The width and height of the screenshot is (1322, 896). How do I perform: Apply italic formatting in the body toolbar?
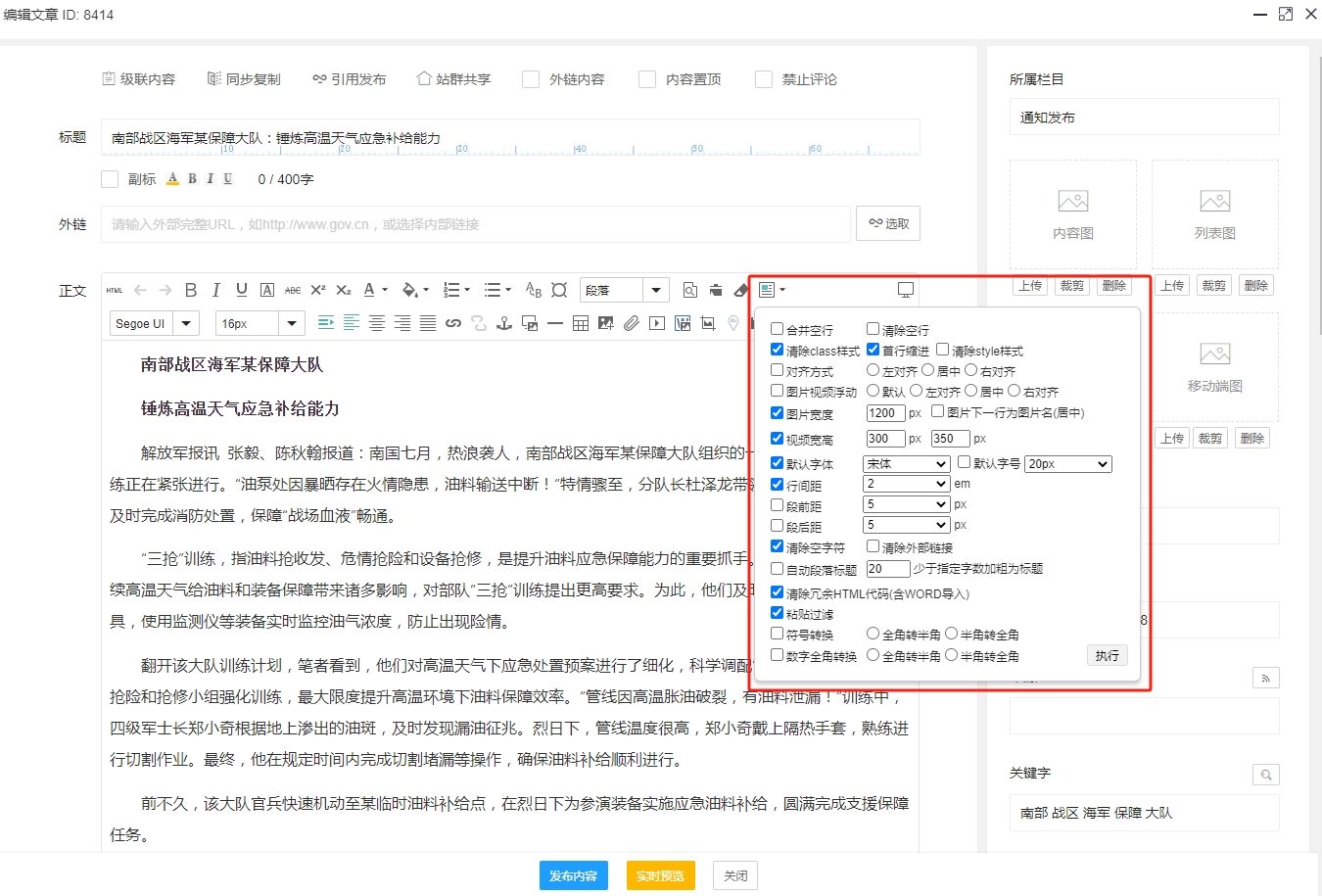(x=216, y=290)
